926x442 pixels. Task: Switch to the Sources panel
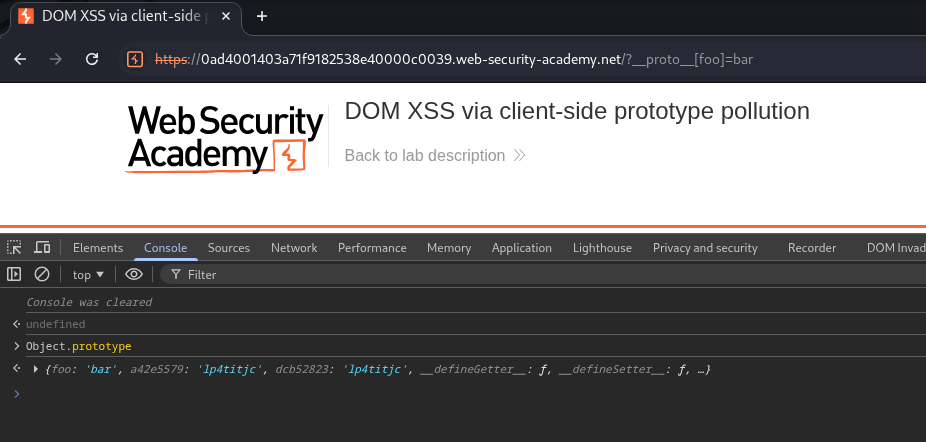click(x=229, y=248)
